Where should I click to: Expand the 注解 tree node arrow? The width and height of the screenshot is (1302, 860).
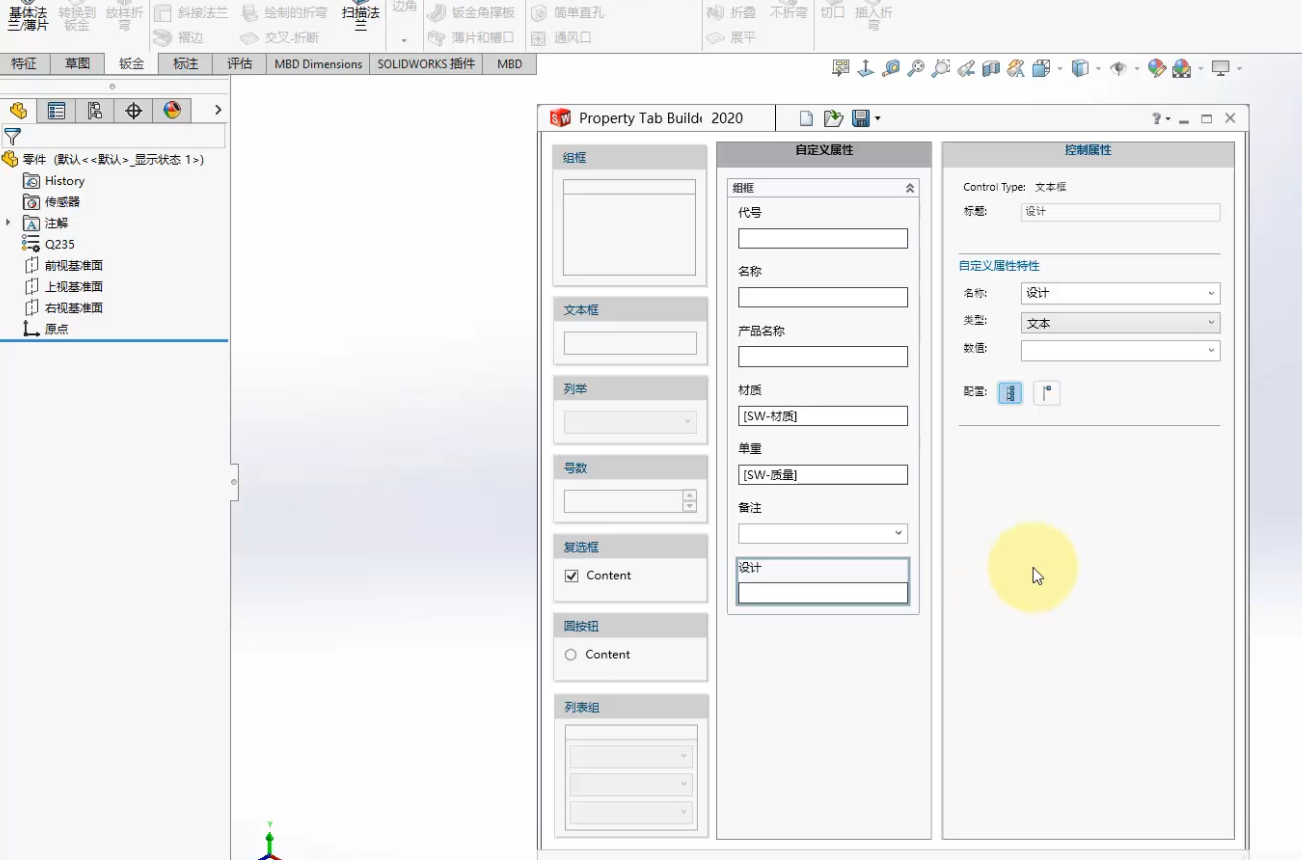(9, 223)
